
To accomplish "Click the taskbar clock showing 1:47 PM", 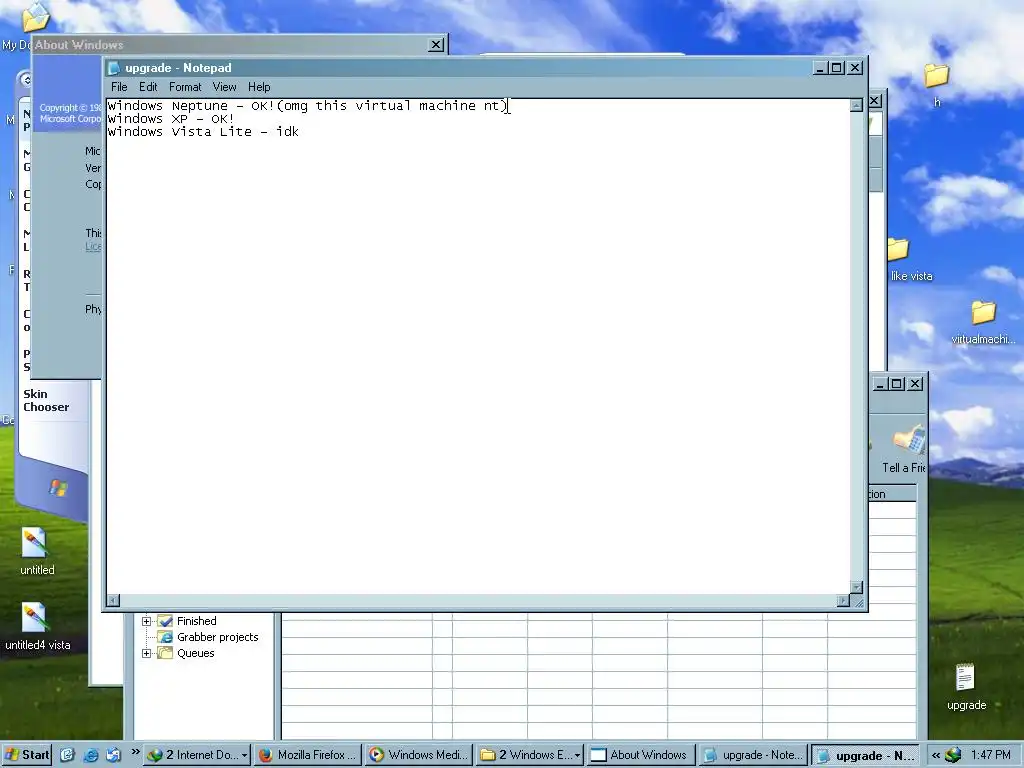I will [x=990, y=755].
